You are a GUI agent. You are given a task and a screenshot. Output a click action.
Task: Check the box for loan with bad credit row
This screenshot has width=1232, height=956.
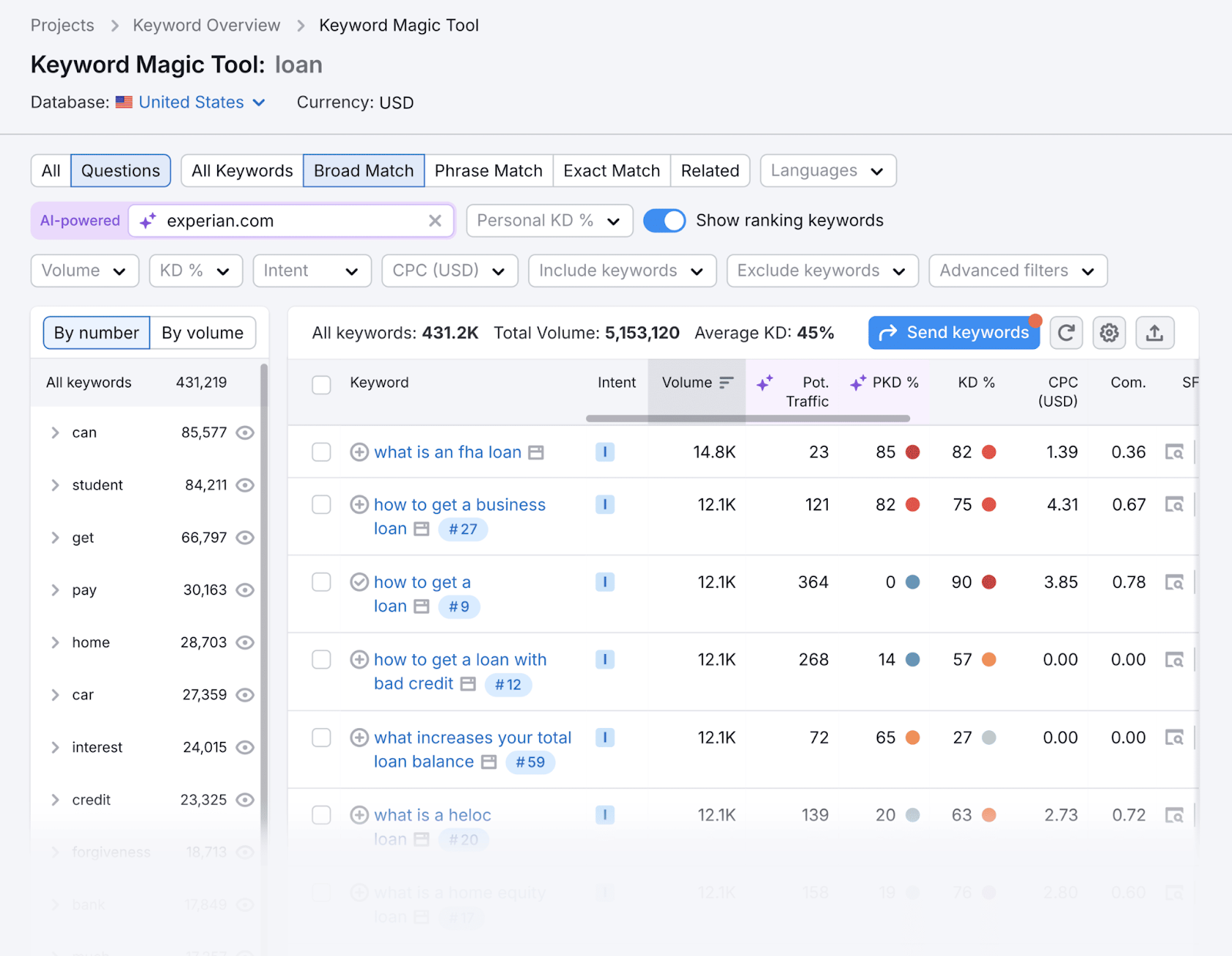(321, 659)
